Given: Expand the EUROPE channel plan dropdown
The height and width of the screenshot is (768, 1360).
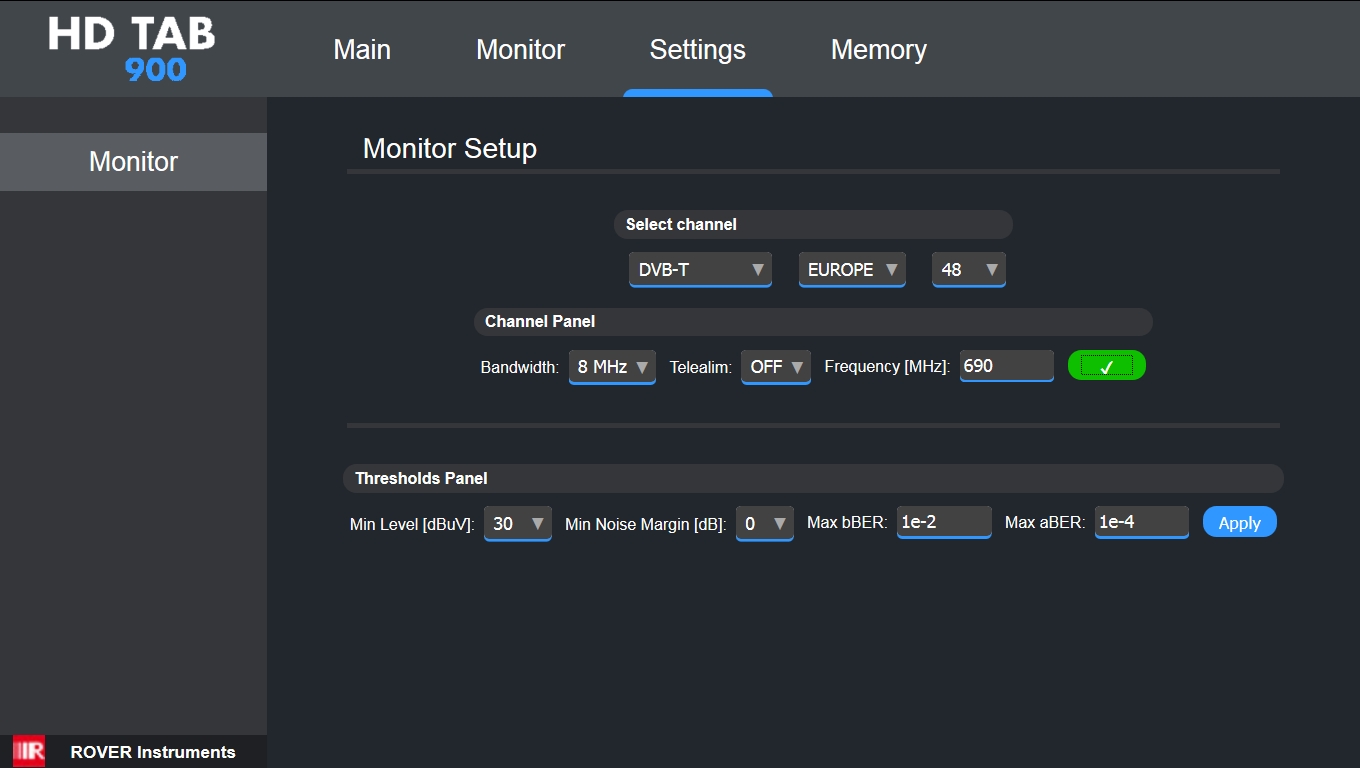Looking at the screenshot, I should click(852, 270).
